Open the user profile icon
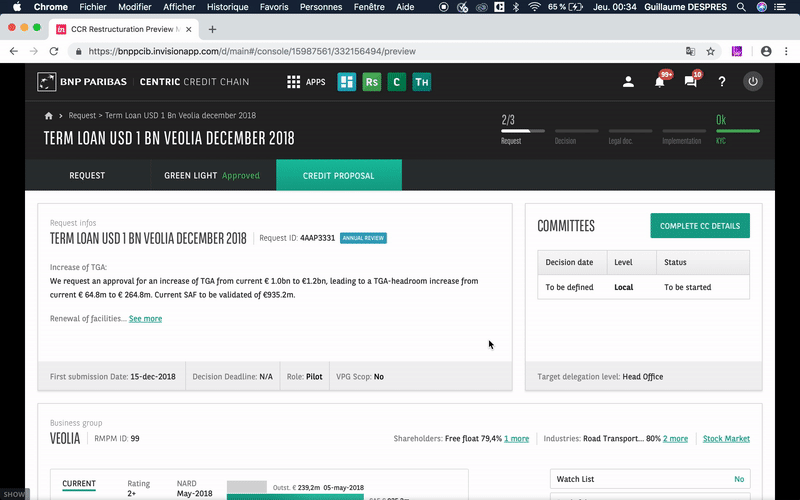Screen dimensions: 800x500 pyautogui.click(x=628, y=82)
